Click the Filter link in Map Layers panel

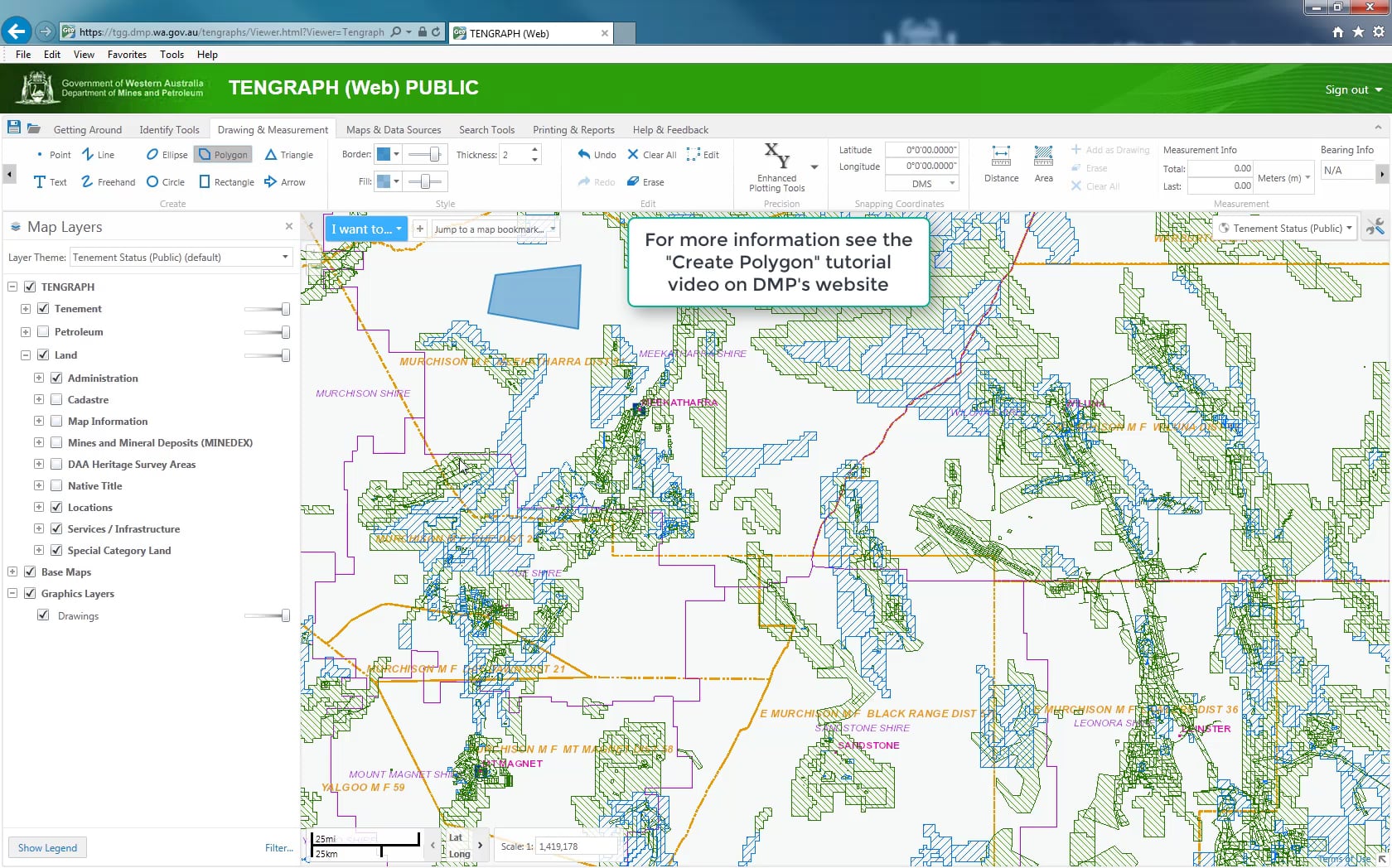(x=278, y=847)
